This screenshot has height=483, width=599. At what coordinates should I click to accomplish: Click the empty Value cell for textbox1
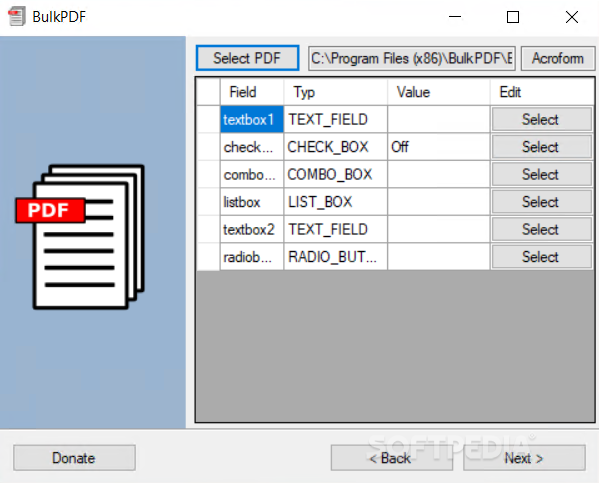(x=439, y=120)
